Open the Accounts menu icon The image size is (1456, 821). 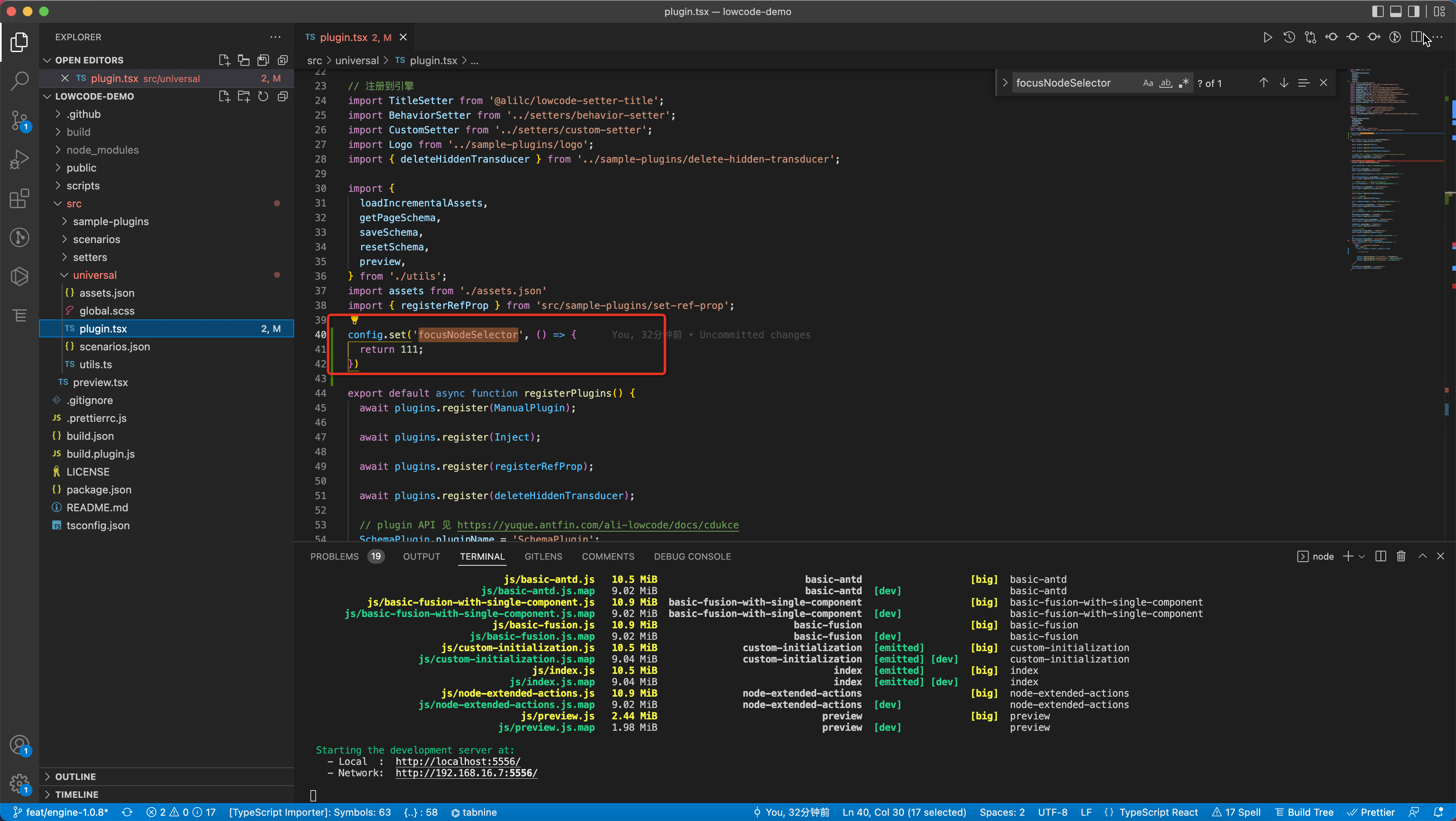(19, 745)
